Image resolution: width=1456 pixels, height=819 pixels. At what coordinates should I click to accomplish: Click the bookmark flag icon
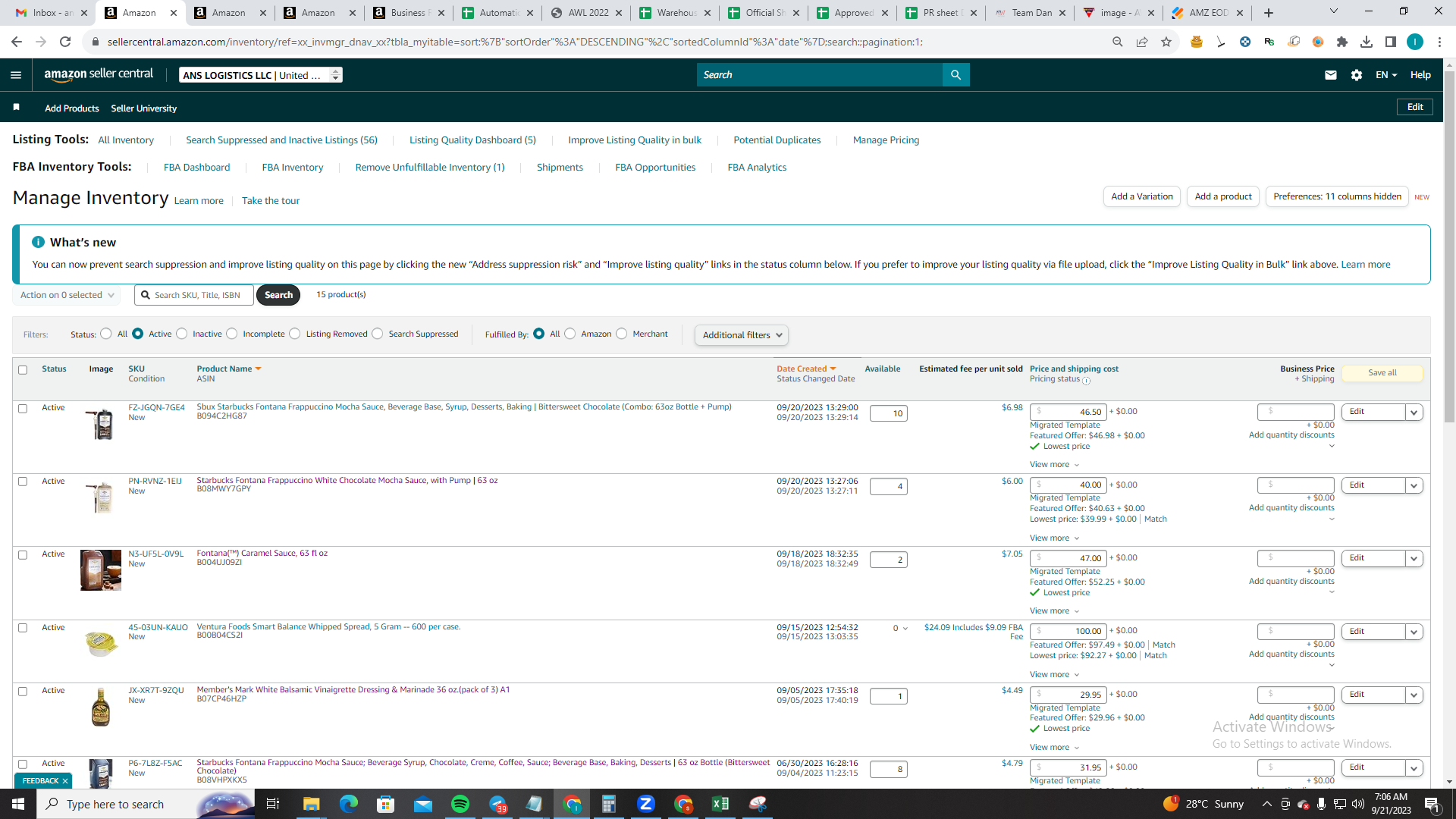16,107
